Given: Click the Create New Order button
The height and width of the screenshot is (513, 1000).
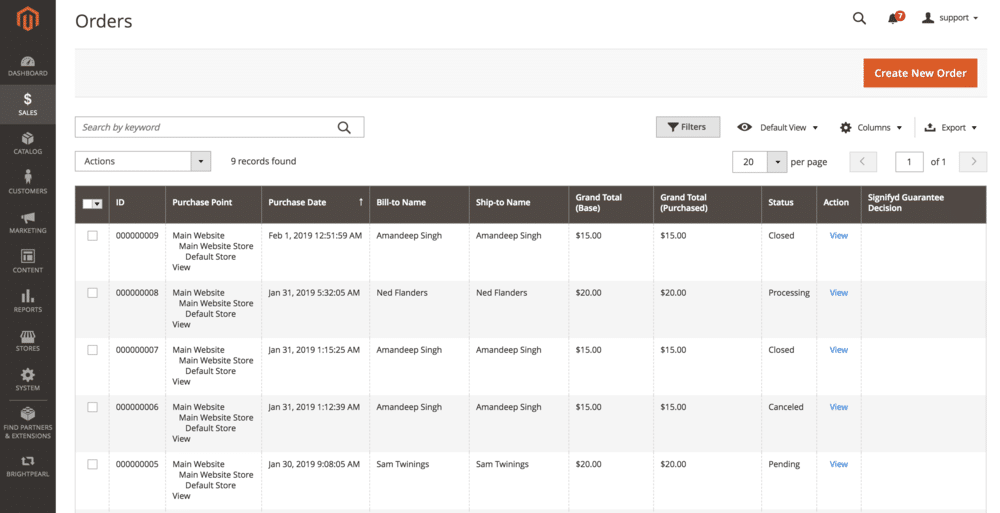Looking at the screenshot, I should (x=920, y=73).
